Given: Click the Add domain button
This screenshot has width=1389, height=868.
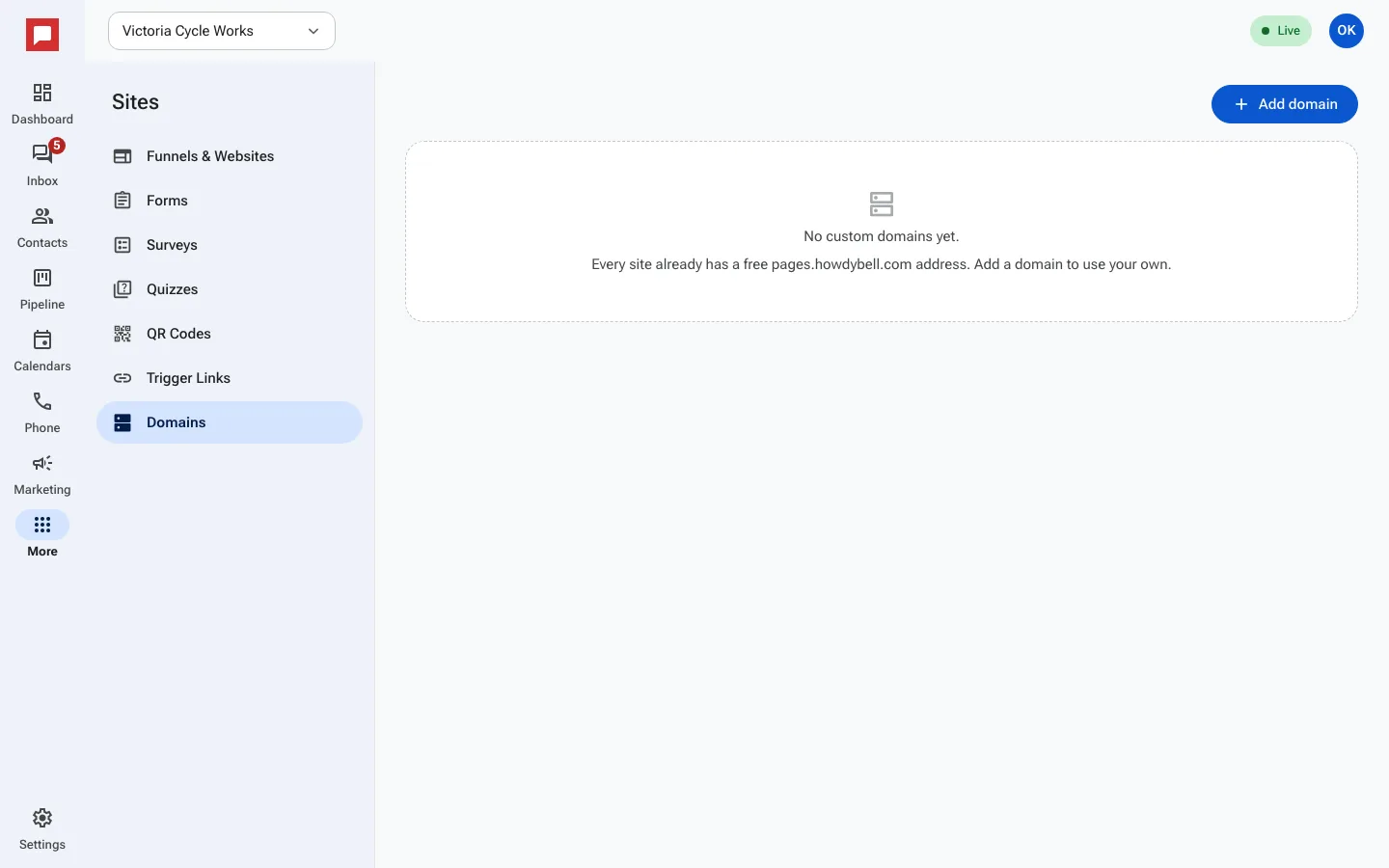Looking at the screenshot, I should [x=1285, y=104].
